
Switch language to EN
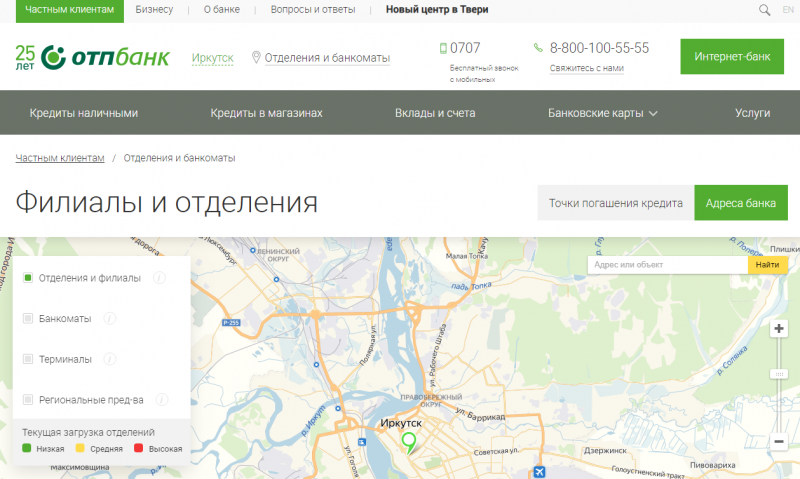point(790,10)
